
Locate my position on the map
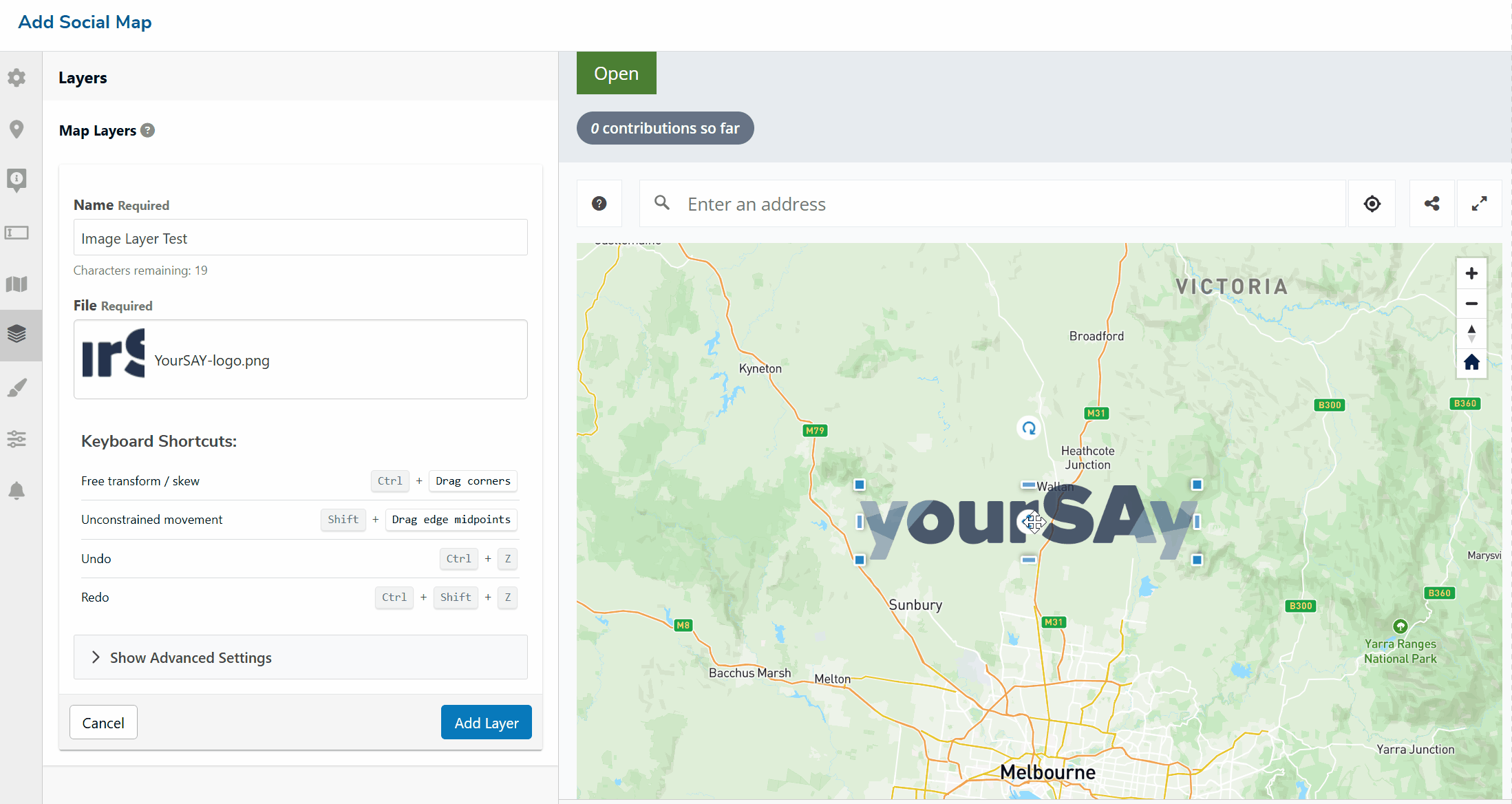[x=1372, y=204]
